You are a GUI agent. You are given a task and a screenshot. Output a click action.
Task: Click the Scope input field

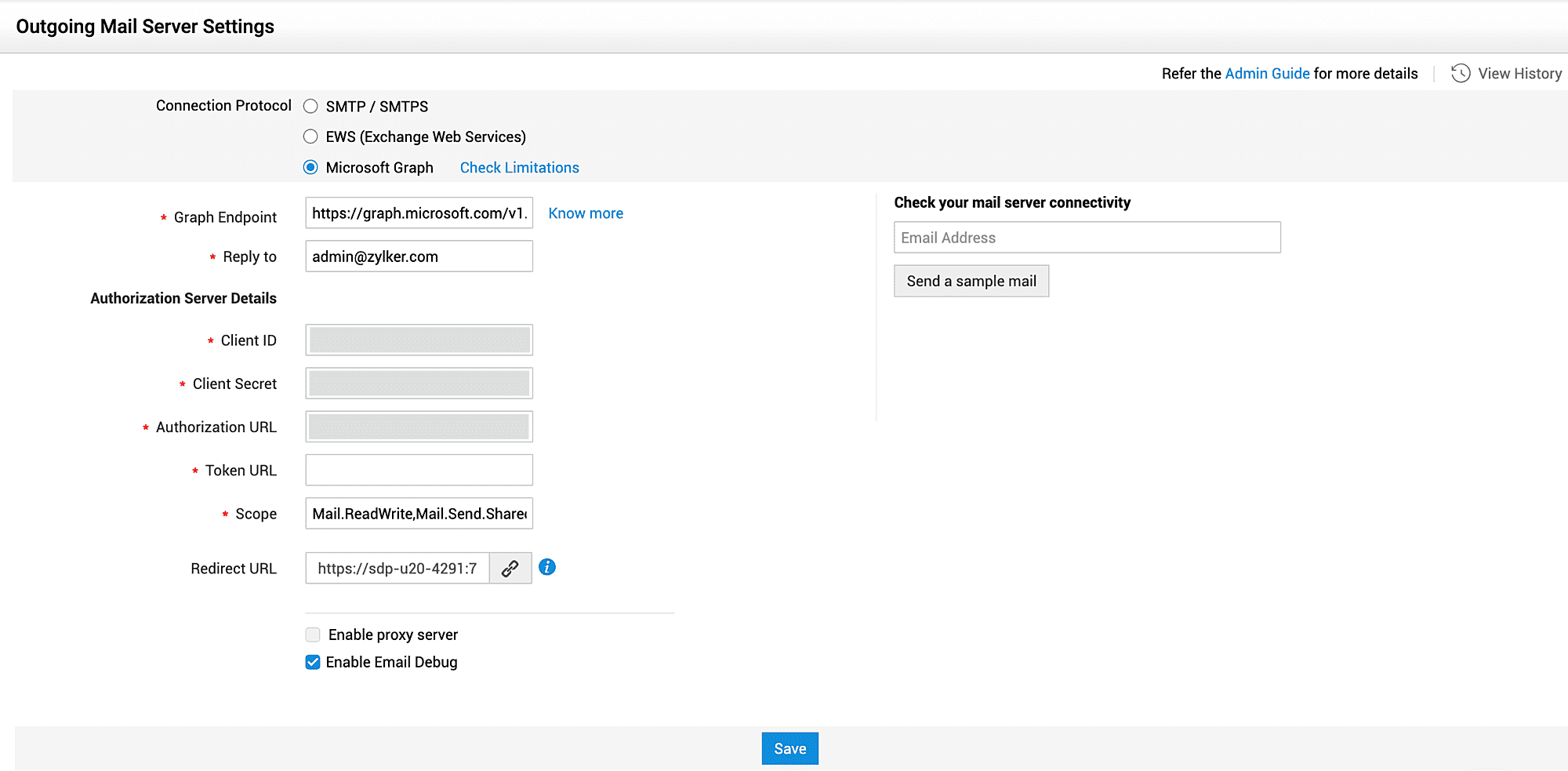point(419,514)
